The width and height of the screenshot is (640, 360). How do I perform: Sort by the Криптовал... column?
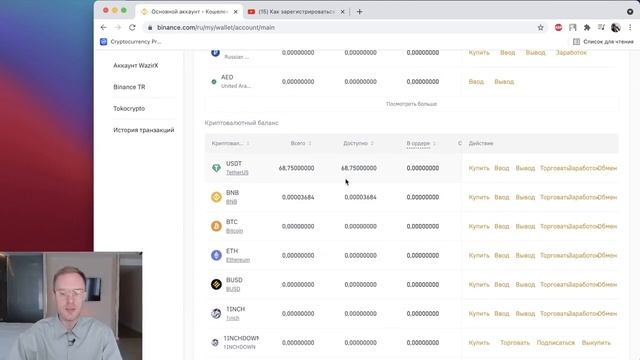point(231,143)
